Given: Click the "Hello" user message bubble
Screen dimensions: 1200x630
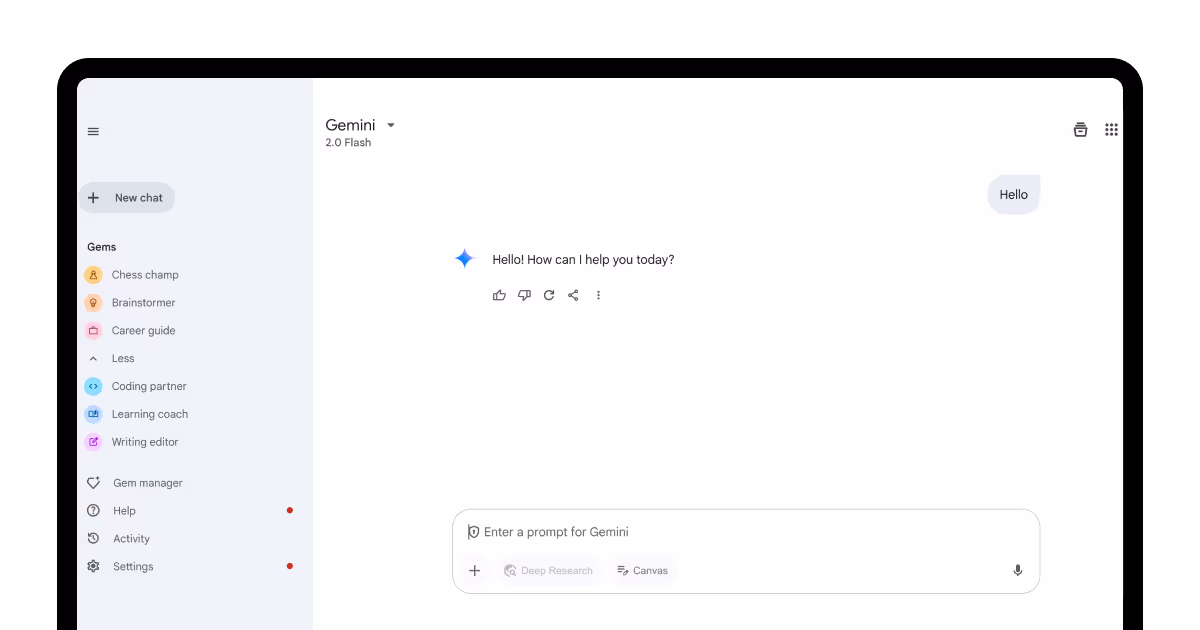Looking at the screenshot, I should tap(1013, 195).
